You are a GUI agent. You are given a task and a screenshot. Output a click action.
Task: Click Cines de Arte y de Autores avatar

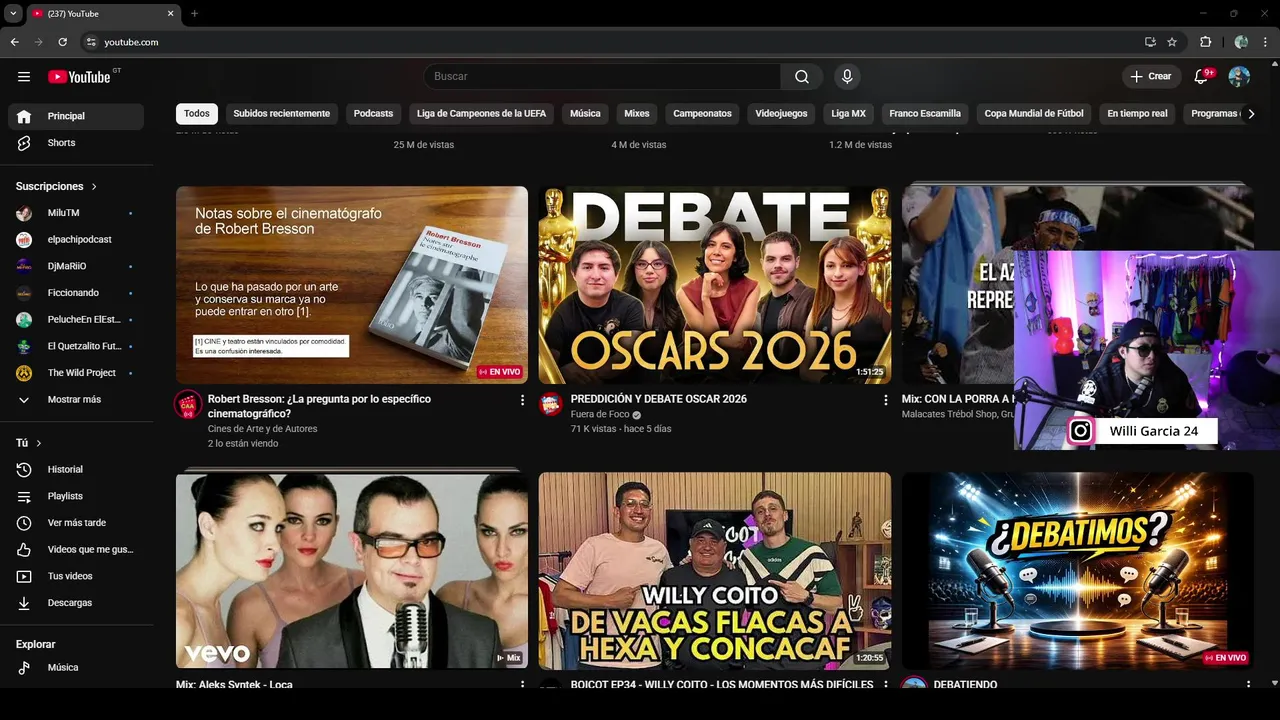pyautogui.click(x=188, y=405)
